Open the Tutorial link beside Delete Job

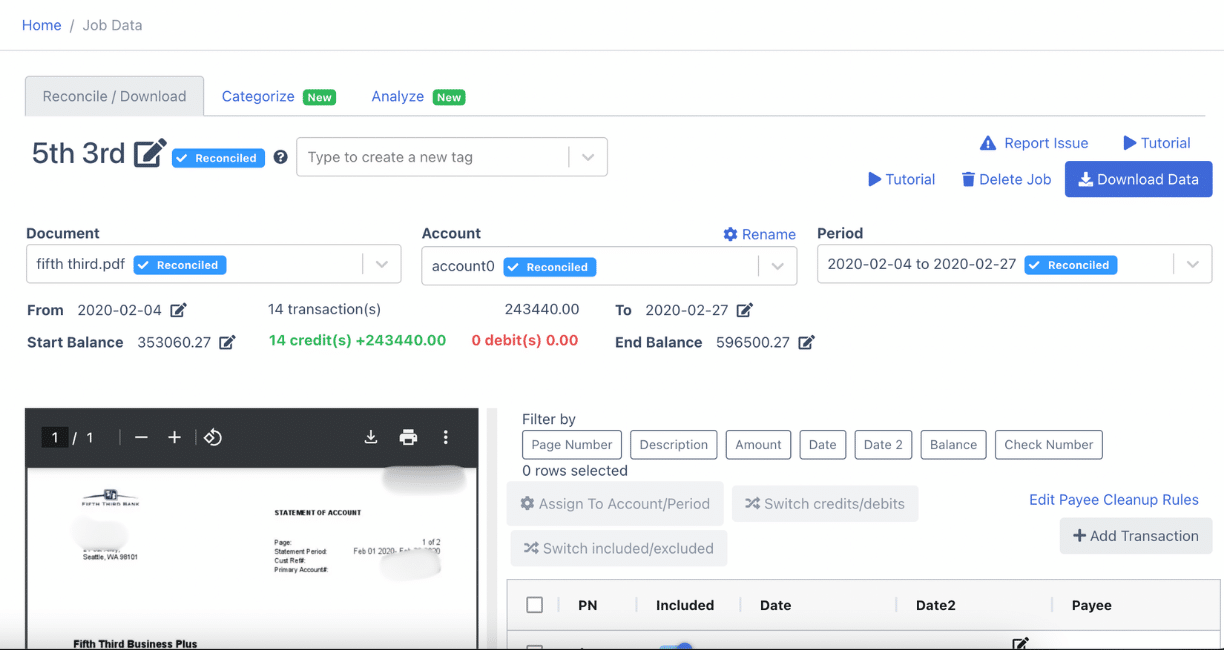(x=901, y=180)
